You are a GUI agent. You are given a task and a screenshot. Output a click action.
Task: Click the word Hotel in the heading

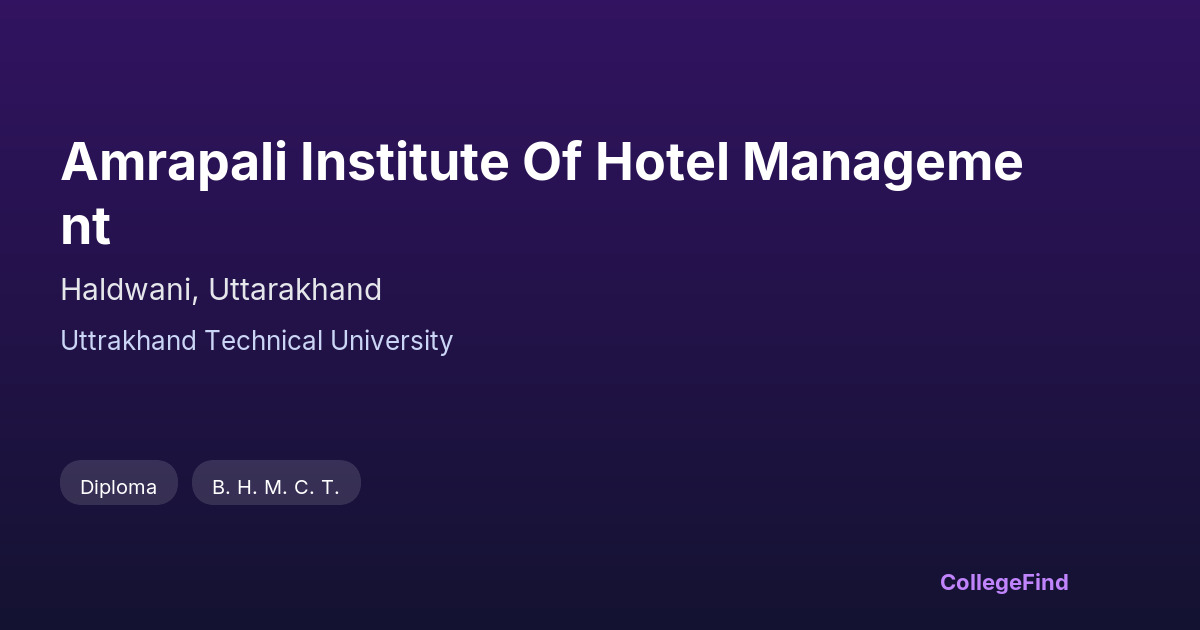(x=661, y=162)
